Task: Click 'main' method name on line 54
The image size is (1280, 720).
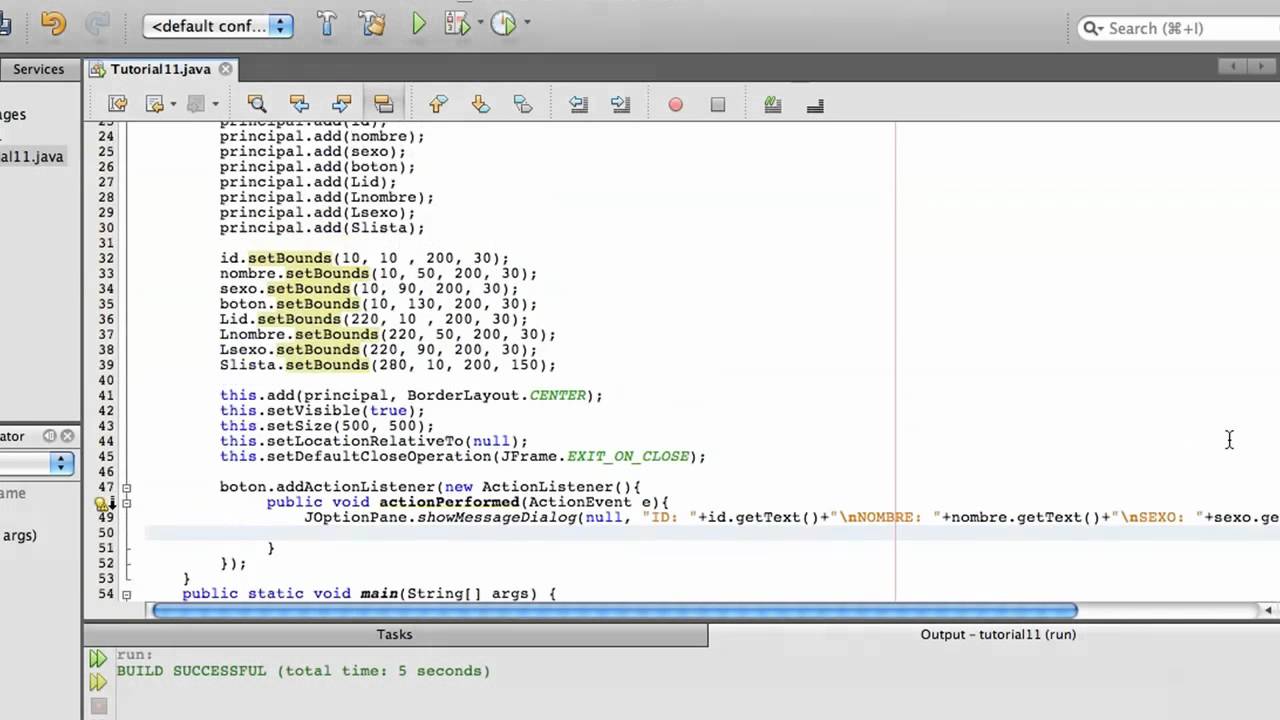Action: tap(379, 594)
